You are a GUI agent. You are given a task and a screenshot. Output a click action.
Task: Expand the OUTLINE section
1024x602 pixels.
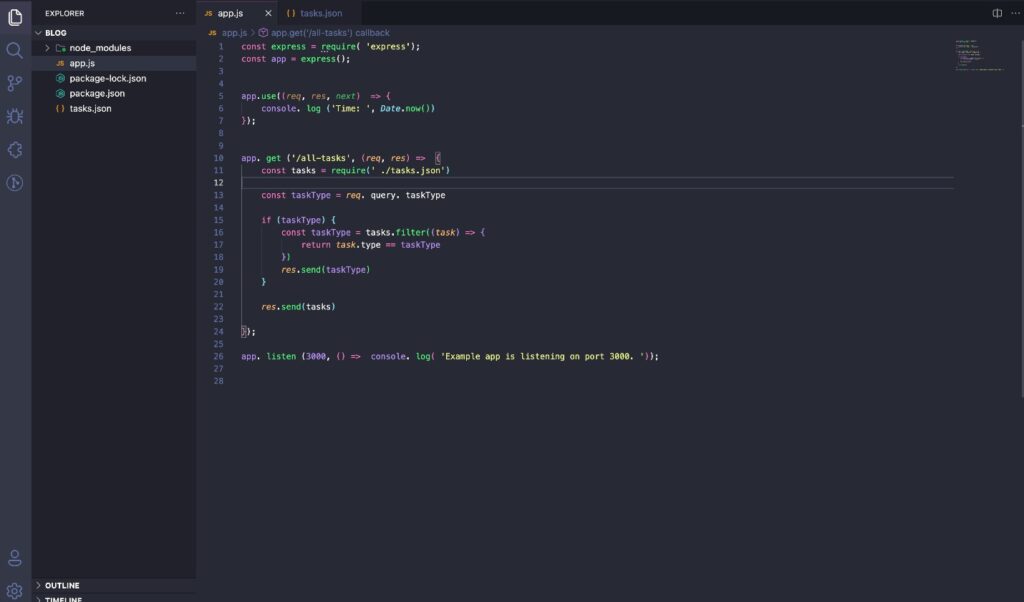(61, 585)
